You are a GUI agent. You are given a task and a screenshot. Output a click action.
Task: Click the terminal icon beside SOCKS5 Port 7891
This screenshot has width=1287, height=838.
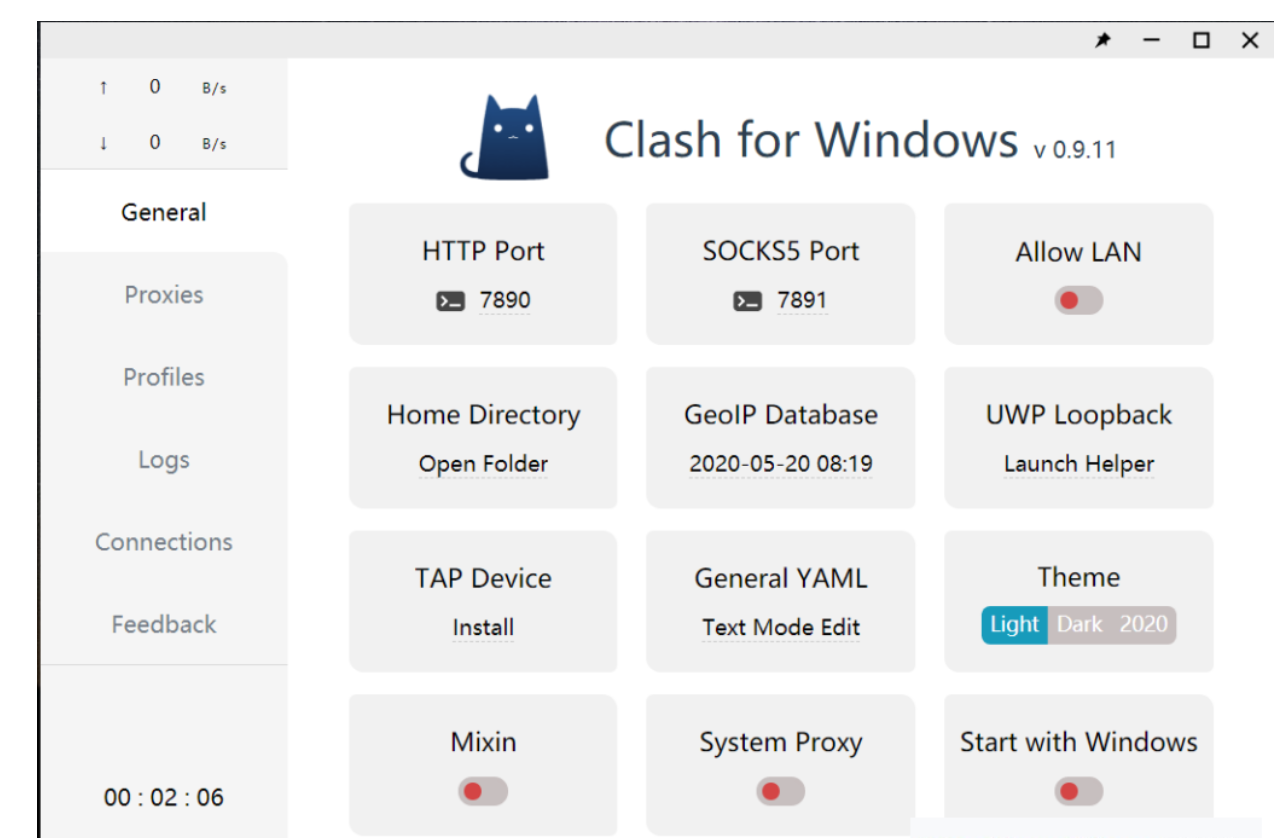point(748,301)
